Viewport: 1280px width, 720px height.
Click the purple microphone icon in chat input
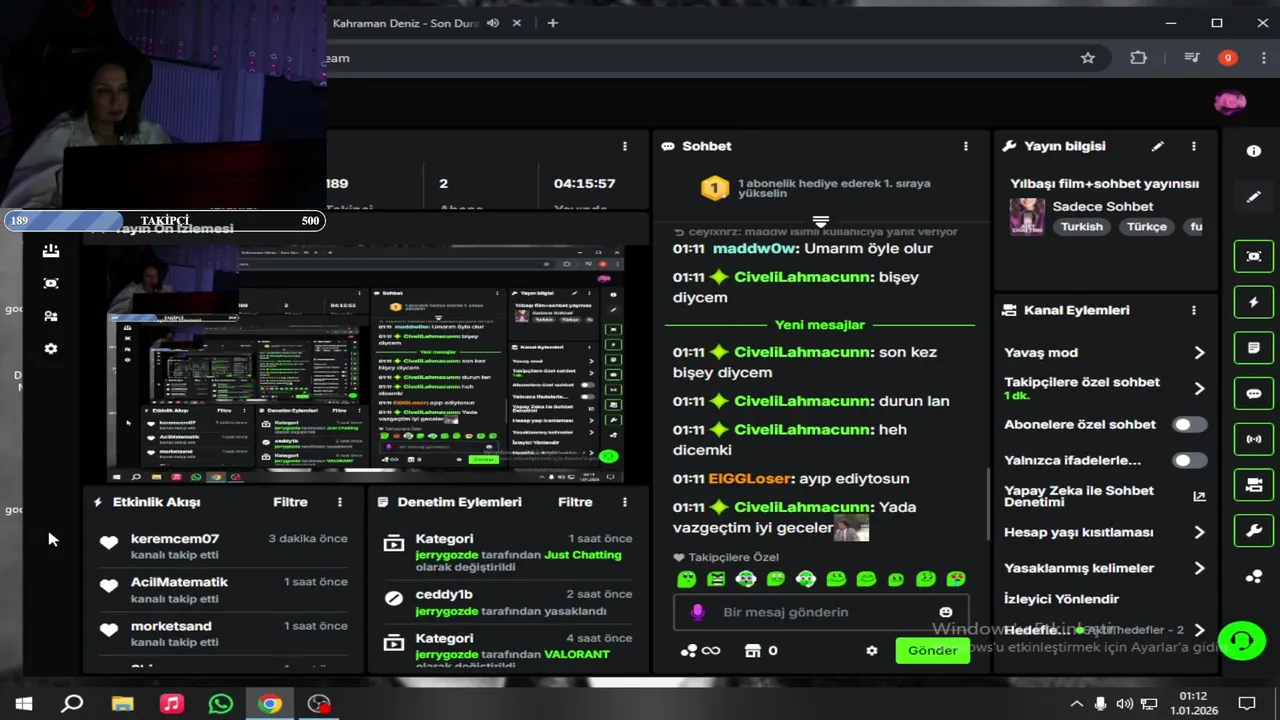tap(698, 612)
